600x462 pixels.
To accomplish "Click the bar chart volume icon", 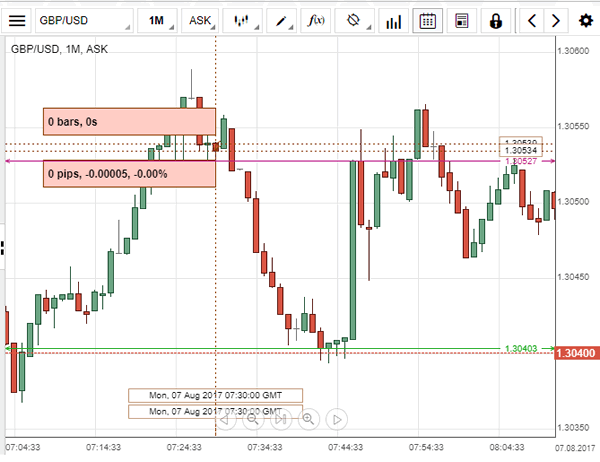I will click(x=393, y=21).
